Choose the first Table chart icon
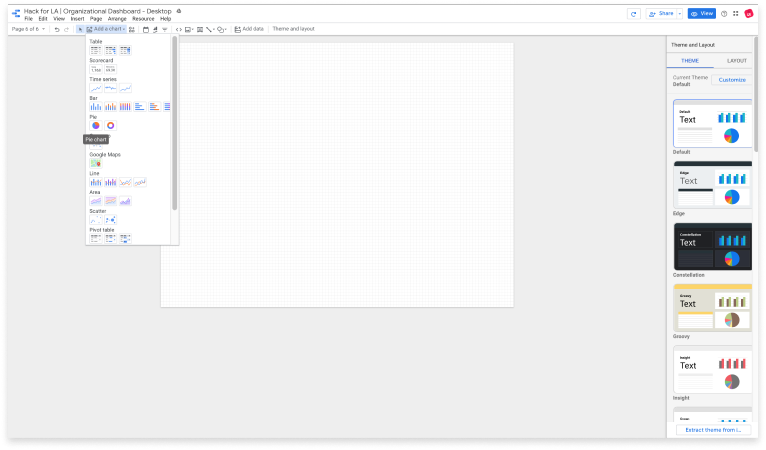Screen dimensions: 766x450 [x=96, y=50]
